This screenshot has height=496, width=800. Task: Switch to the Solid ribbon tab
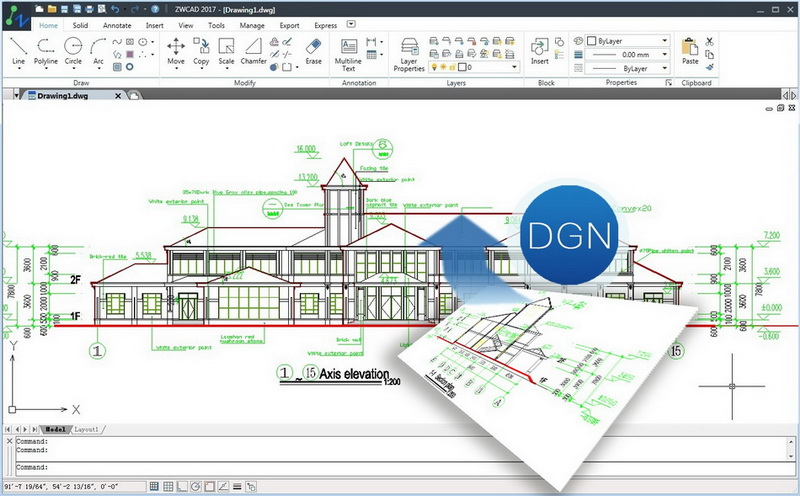pos(80,25)
